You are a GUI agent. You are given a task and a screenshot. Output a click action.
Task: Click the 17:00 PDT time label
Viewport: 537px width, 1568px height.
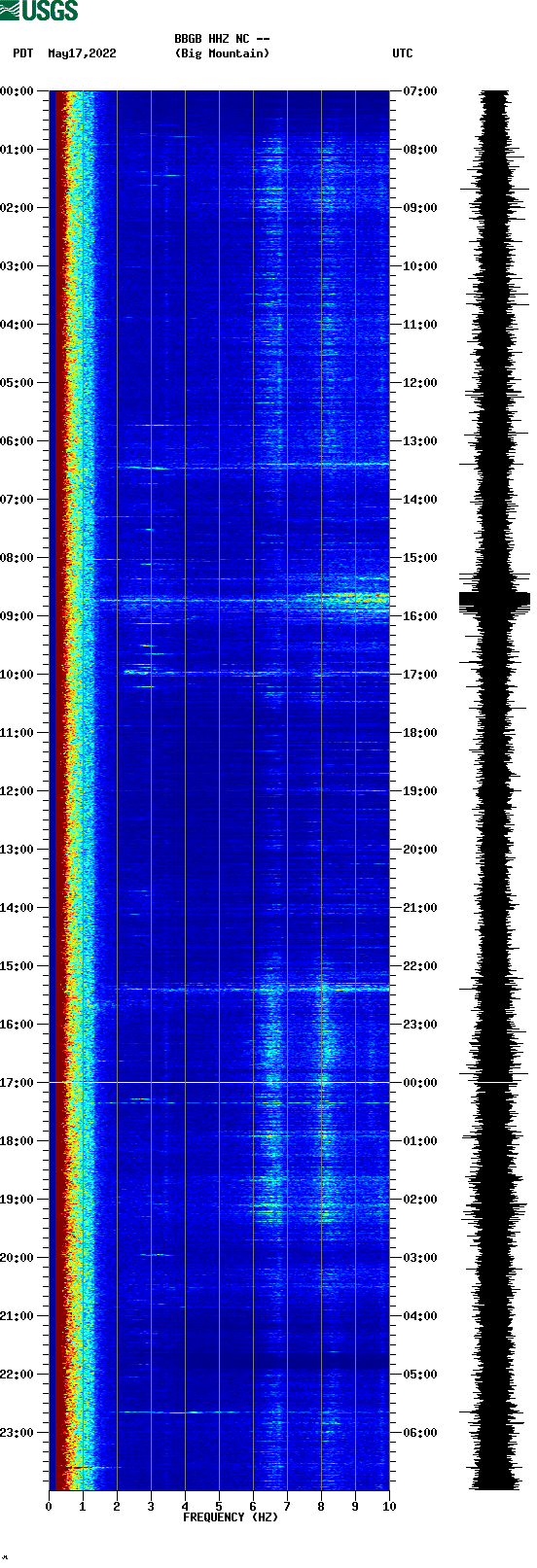(18, 1083)
